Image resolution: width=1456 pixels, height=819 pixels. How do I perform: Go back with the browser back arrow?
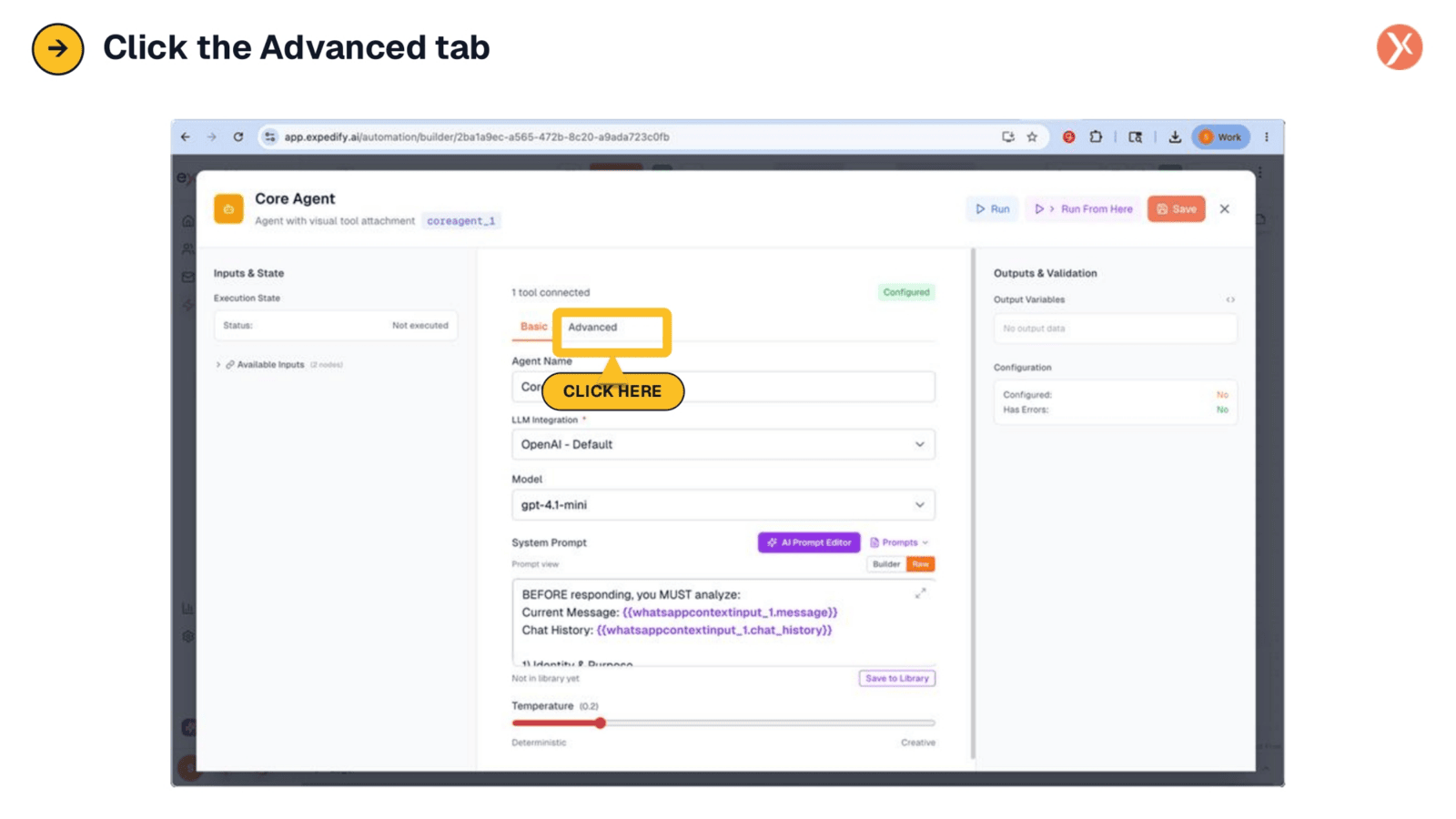(186, 136)
